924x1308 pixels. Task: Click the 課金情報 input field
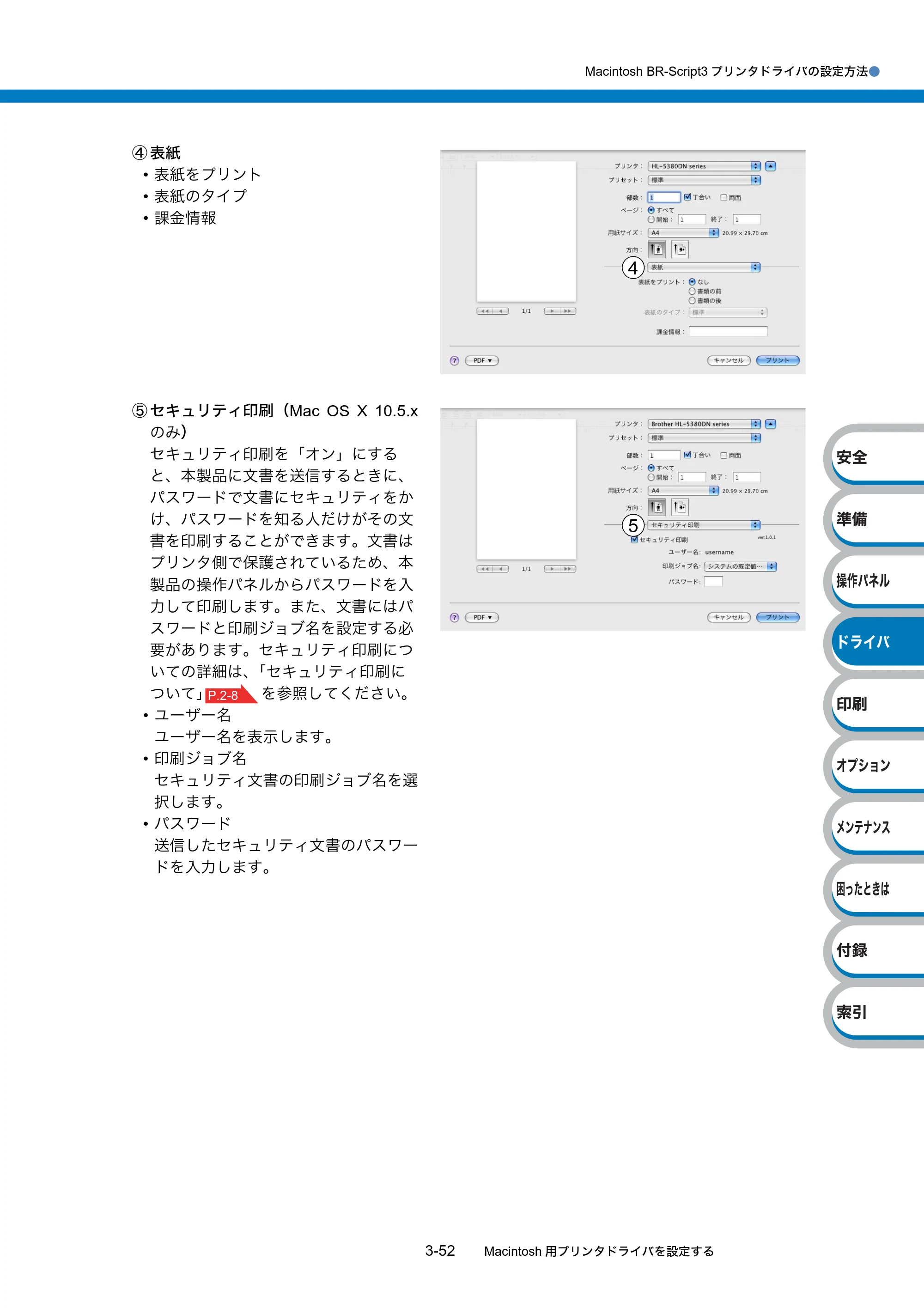point(728,332)
